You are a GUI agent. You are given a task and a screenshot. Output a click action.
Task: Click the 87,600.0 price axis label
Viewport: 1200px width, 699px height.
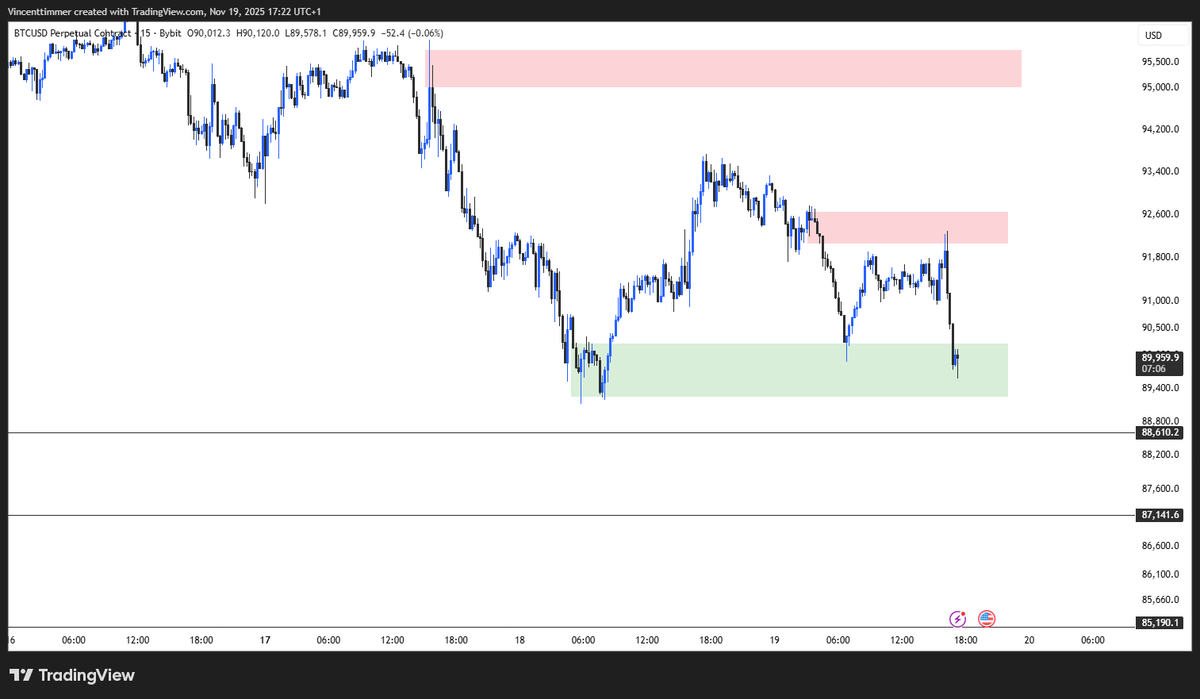[1160, 488]
